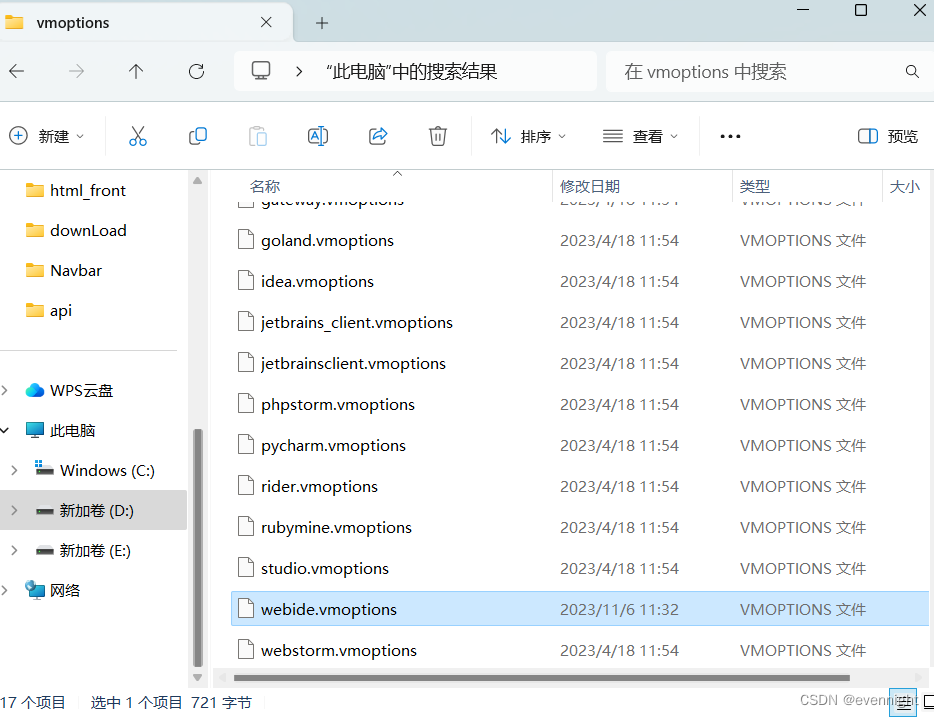Select the WPS云盘 cloud icon
Image resolution: width=934 pixels, height=717 pixels.
[35, 391]
